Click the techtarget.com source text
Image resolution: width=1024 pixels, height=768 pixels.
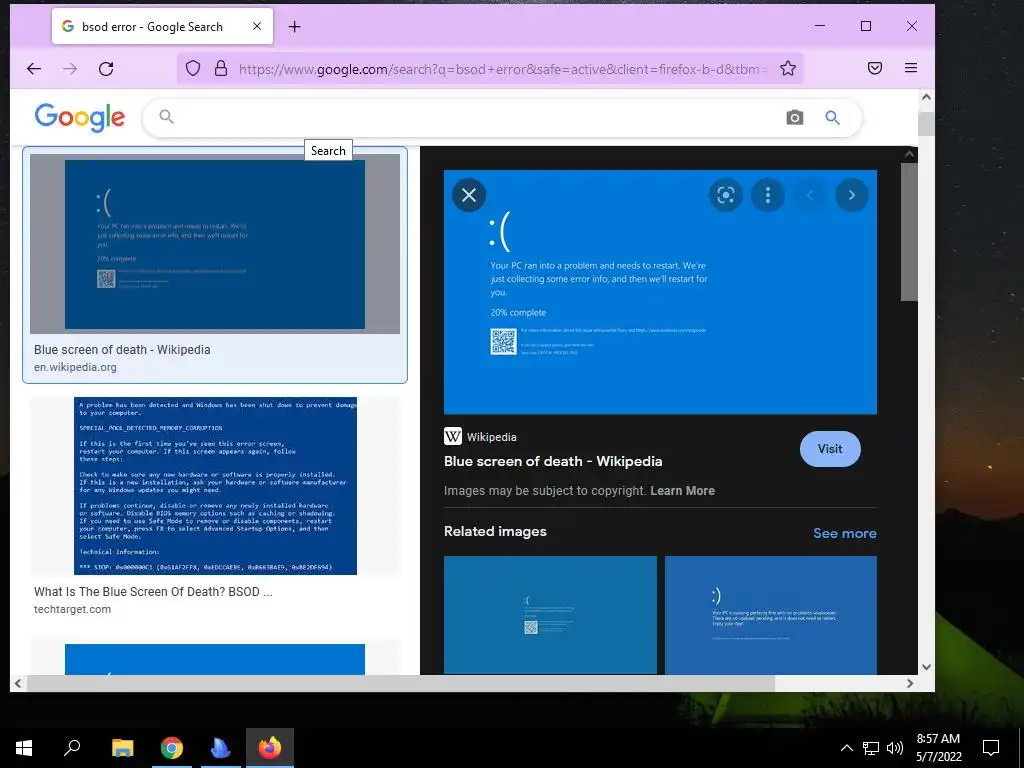click(72, 609)
